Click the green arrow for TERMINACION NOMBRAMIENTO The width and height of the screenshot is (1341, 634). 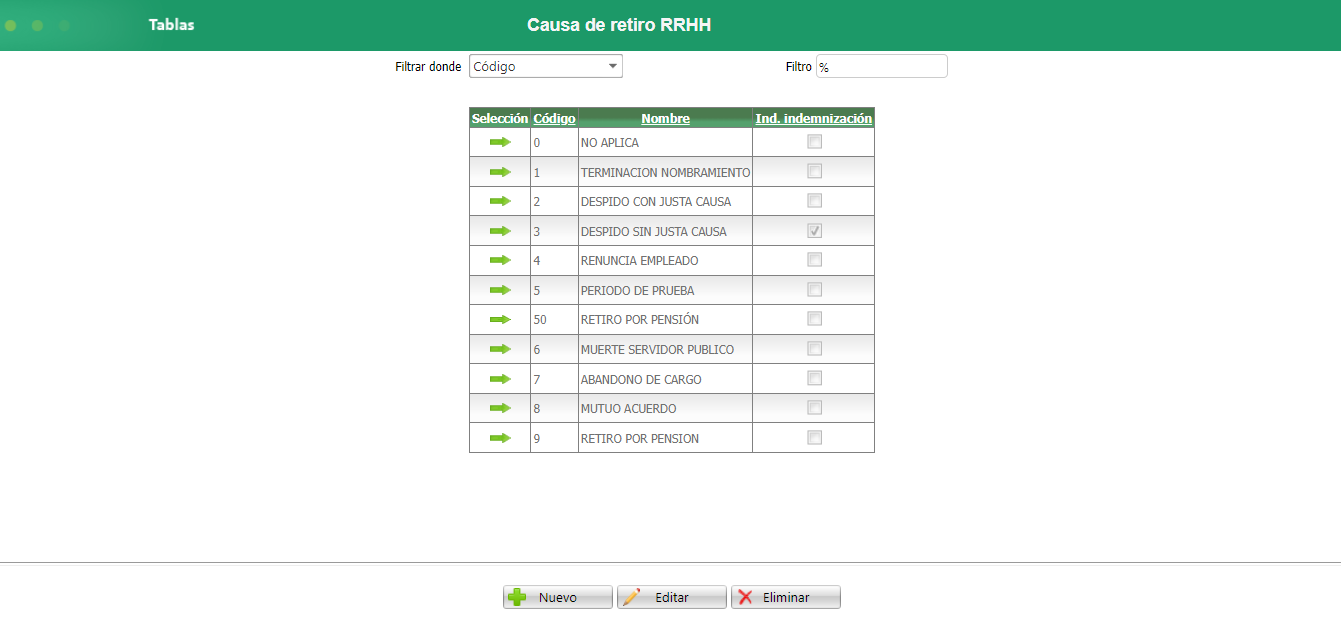click(499, 171)
